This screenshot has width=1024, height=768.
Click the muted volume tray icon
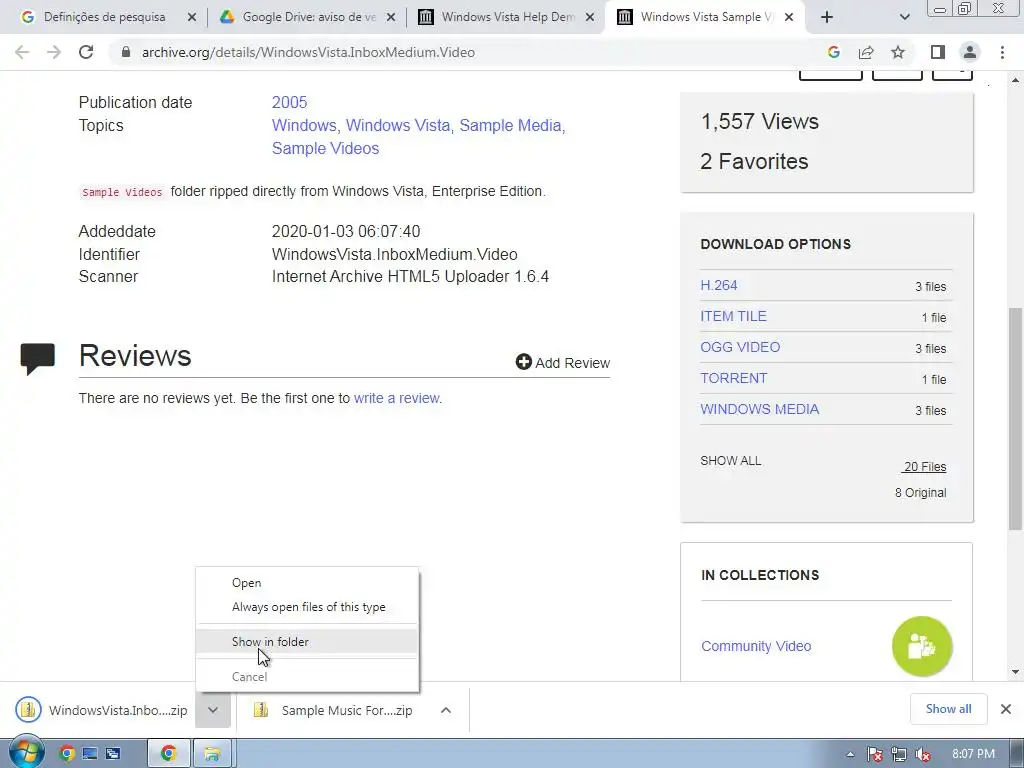[923, 754]
